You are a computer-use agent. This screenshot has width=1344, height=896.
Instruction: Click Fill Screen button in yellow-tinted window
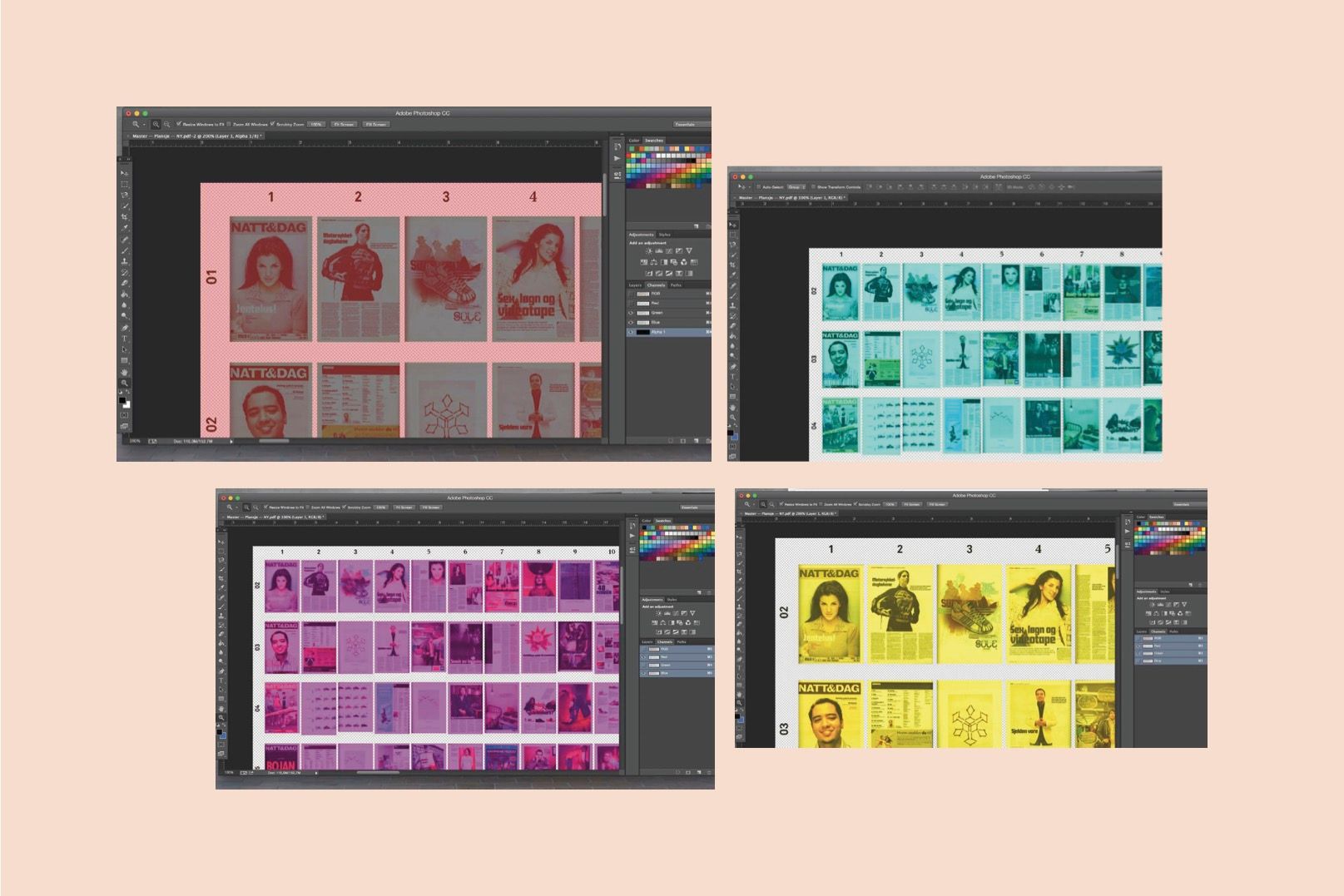coord(937,504)
